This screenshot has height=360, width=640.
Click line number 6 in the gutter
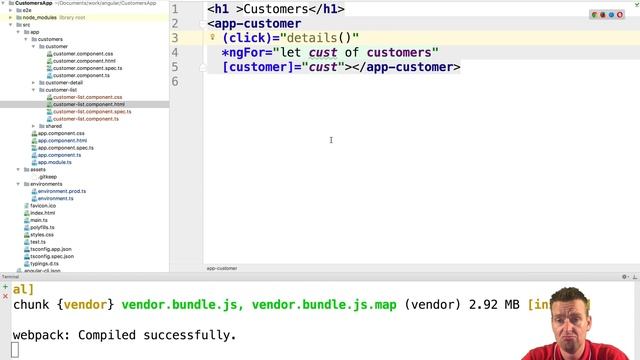(175, 82)
